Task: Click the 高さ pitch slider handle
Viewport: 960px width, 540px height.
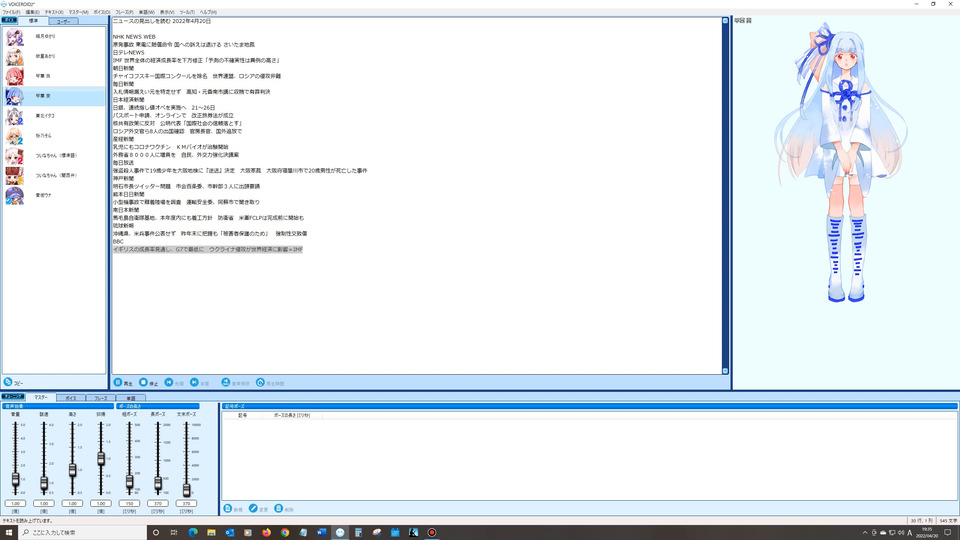Action: click(x=72, y=470)
